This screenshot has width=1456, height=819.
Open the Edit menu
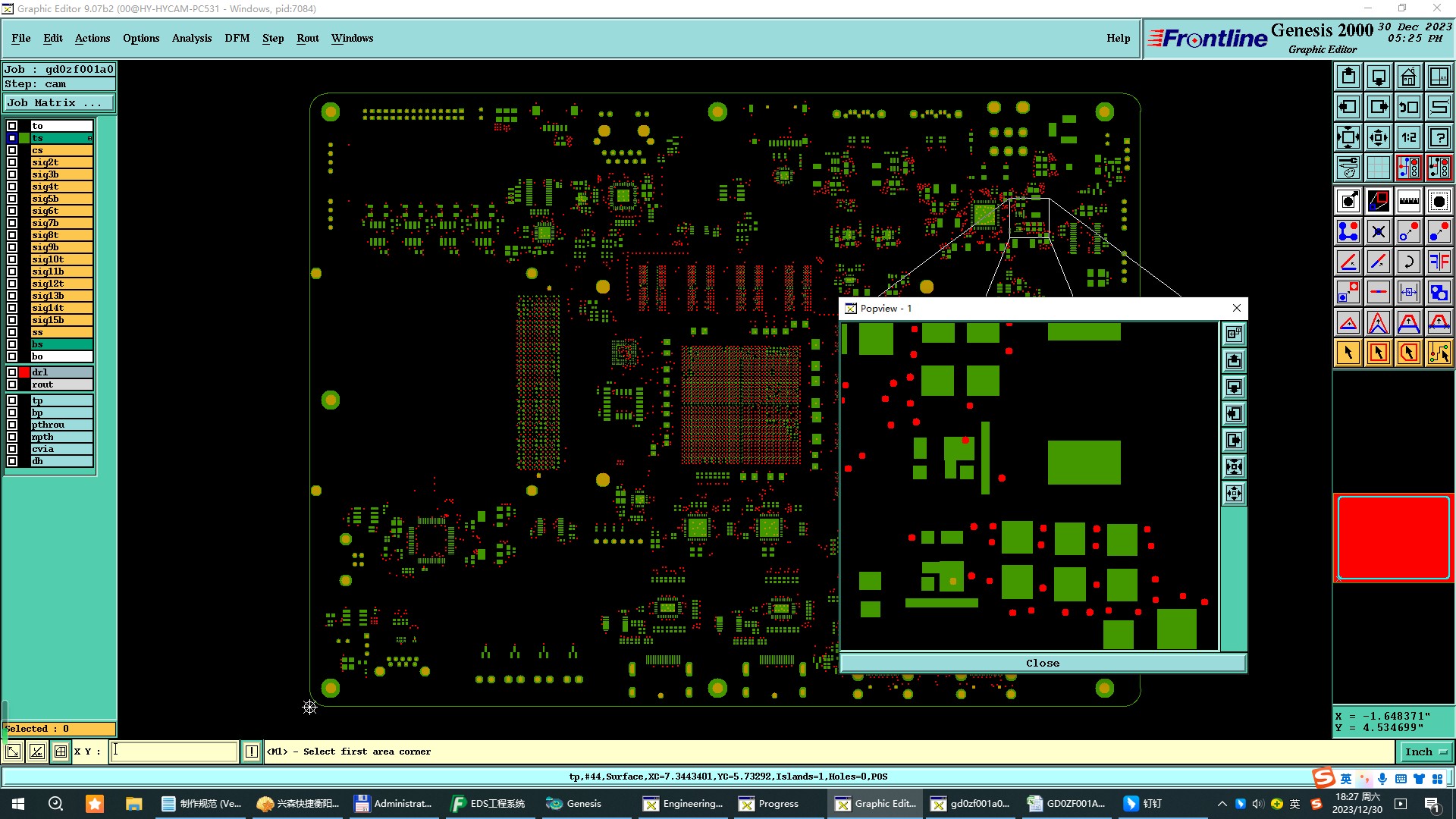tap(53, 38)
